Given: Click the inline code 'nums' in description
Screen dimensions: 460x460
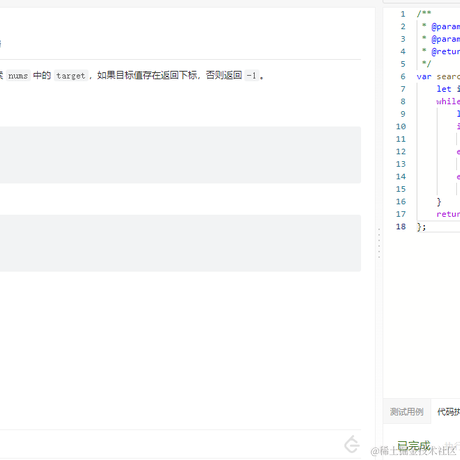Looking at the screenshot, I should pyautogui.click(x=18, y=76).
